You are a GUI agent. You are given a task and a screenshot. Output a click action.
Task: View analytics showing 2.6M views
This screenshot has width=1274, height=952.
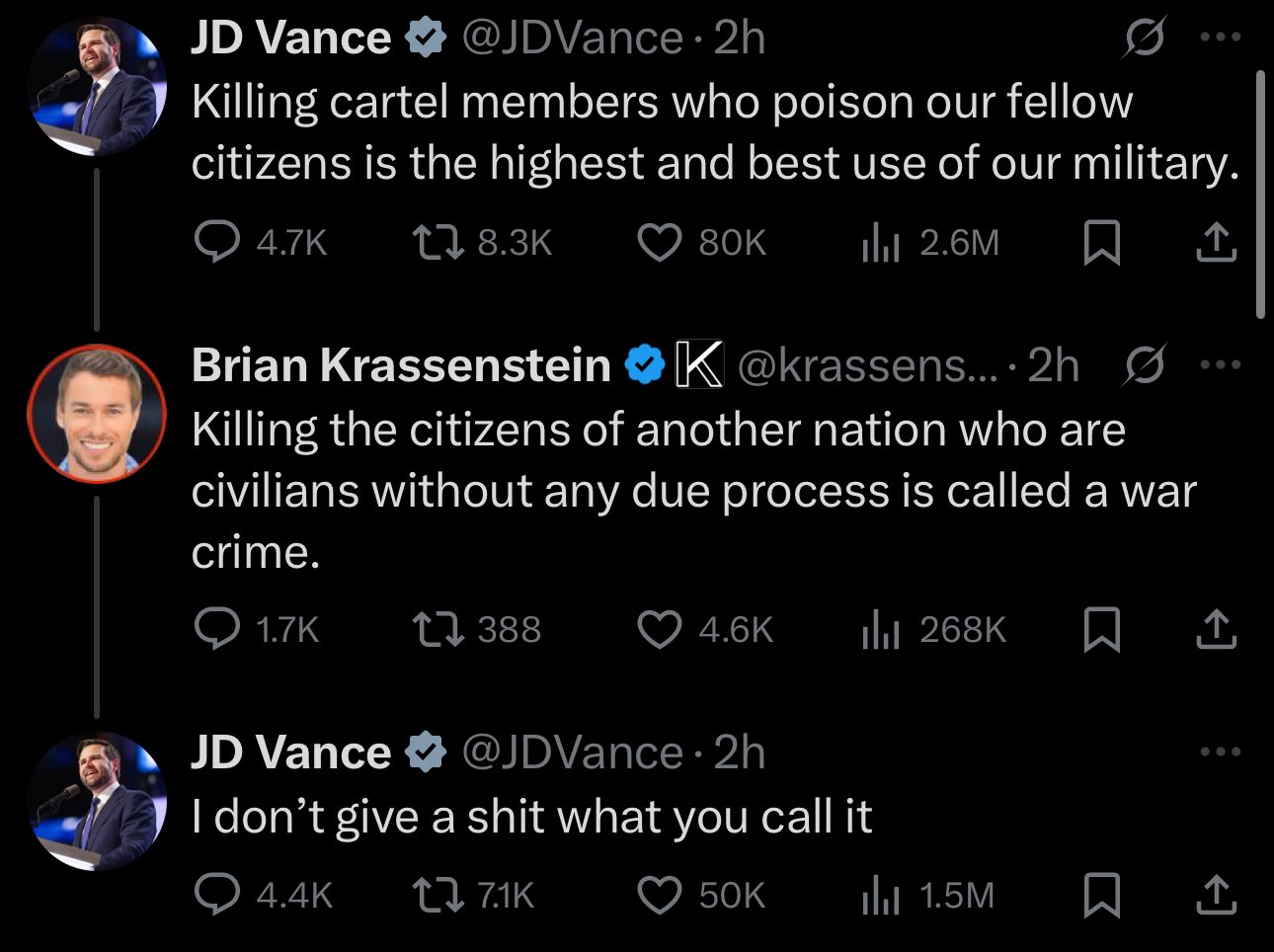point(881,243)
